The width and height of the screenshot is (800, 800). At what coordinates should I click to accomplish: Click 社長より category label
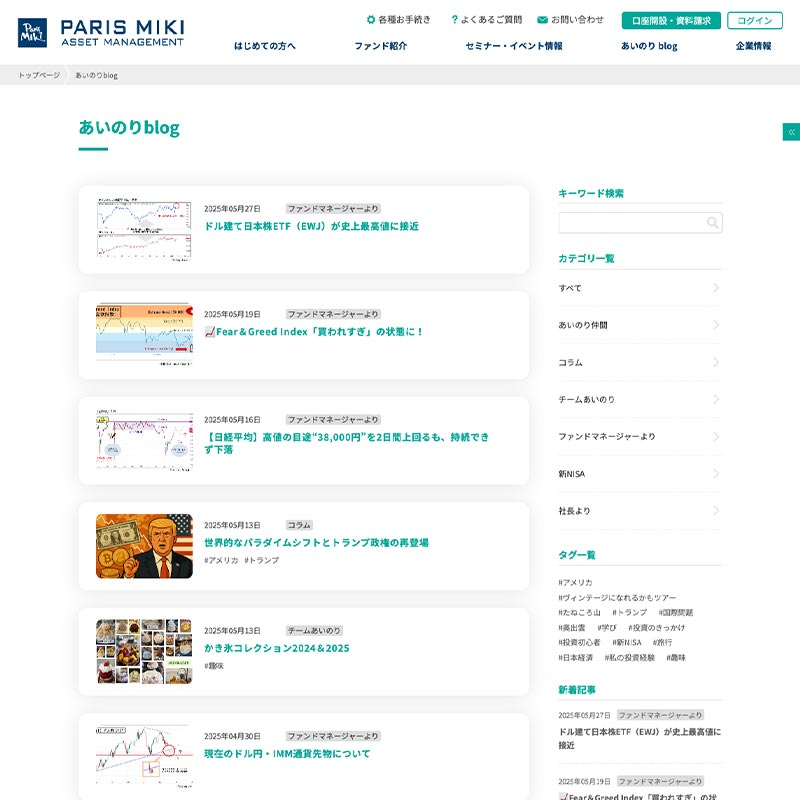[574, 511]
